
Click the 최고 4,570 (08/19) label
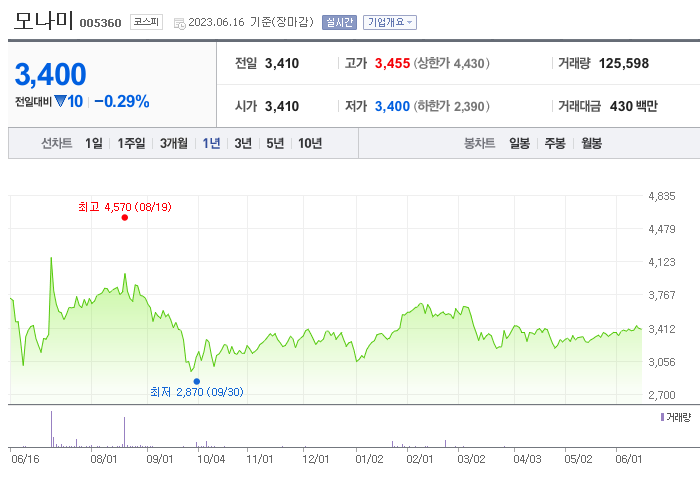(125, 207)
